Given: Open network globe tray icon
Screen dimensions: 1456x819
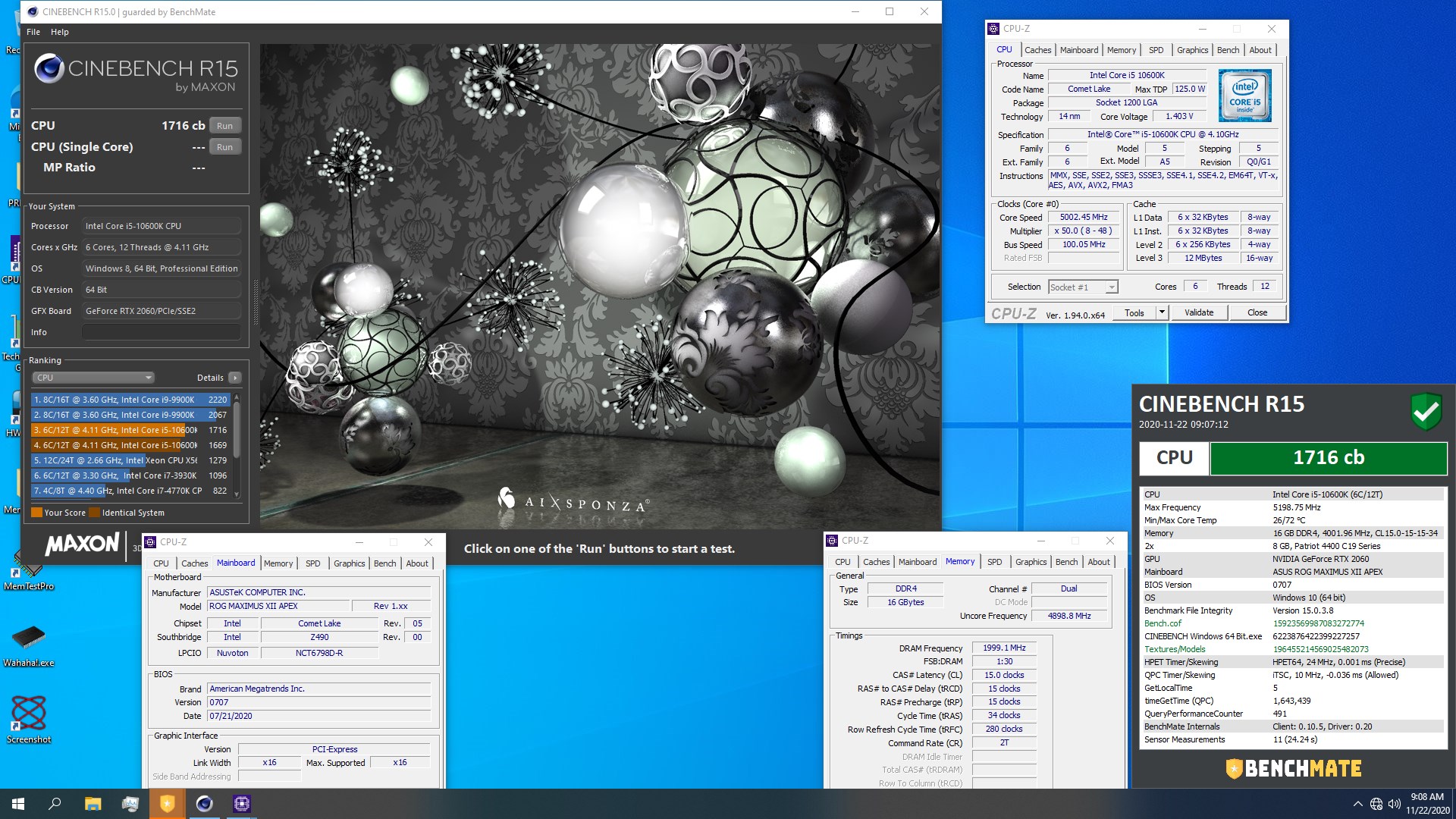Looking at the screenshot, I should (x=1376, y=804).
